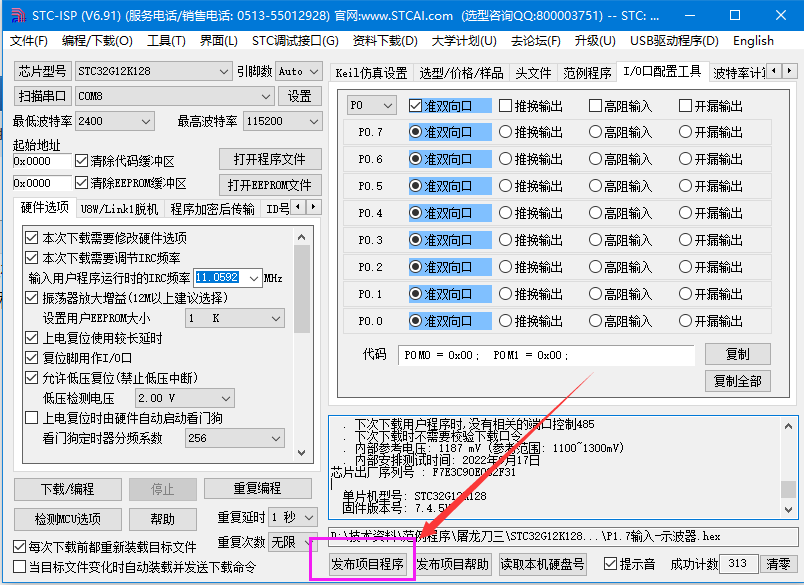Switch to the Keil仿真设置 tab
The width and height of the screenshot is (804, 585).
[371, 73]
